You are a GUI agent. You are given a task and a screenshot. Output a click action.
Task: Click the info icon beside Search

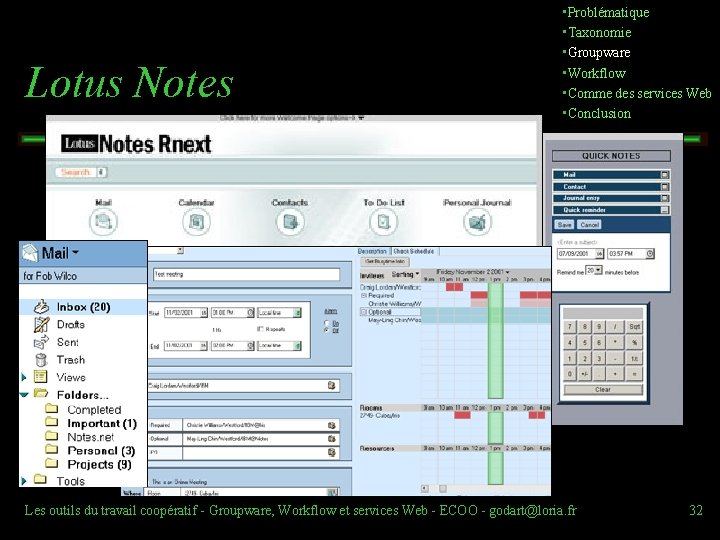click(x=101, y=172)
